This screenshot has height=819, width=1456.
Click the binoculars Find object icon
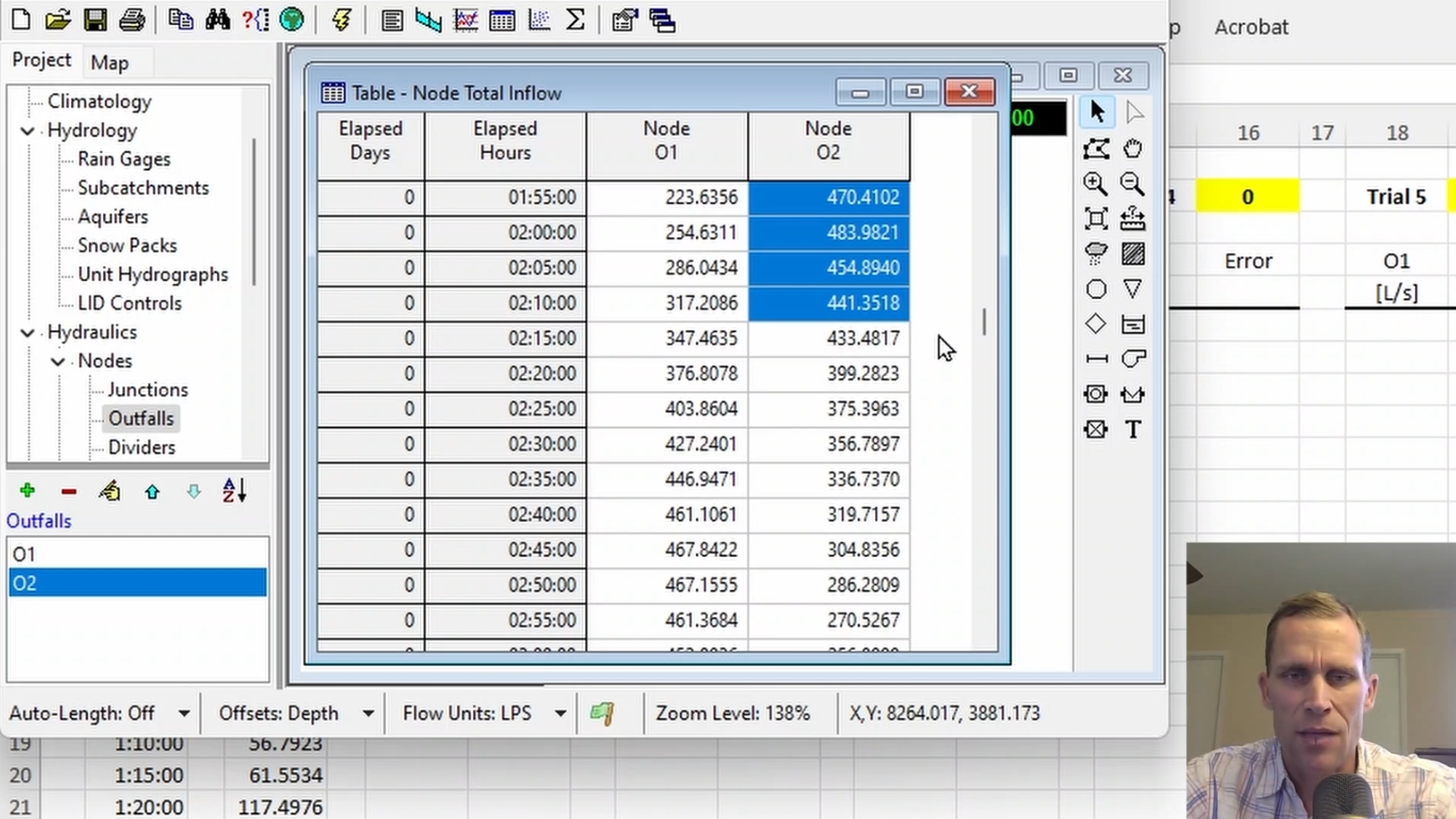point(218,19)
